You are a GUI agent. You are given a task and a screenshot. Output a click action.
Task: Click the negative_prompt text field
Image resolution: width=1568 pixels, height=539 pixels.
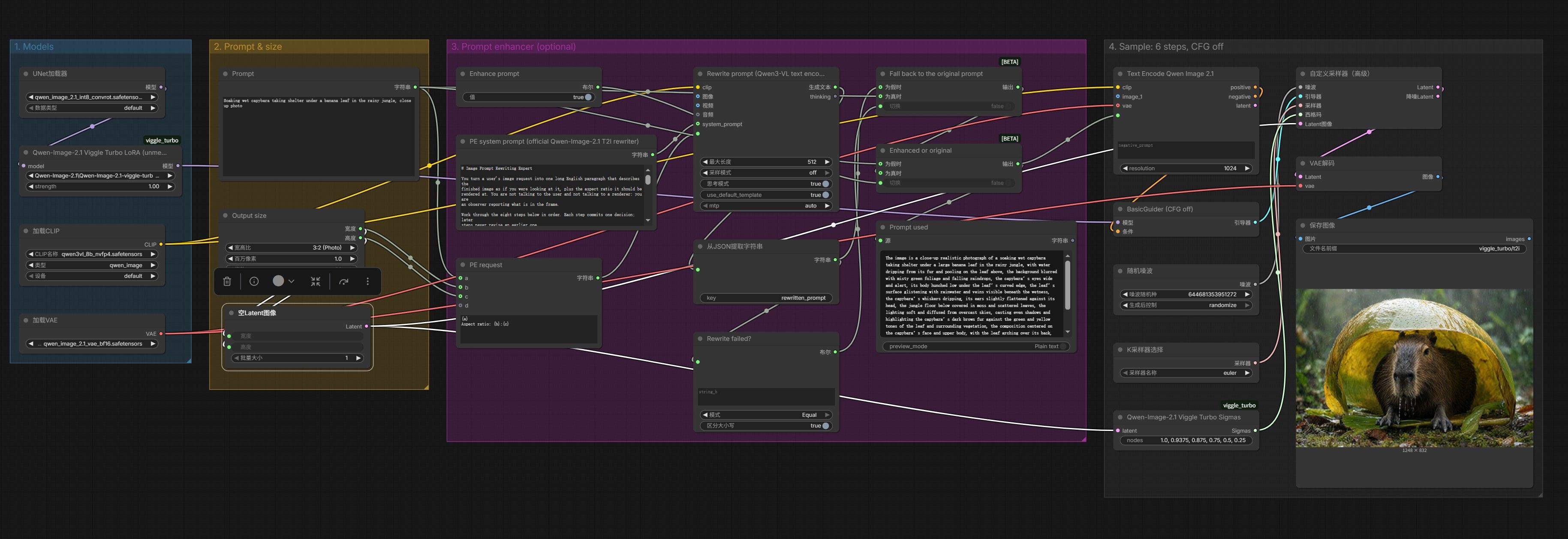(1186, 150)
